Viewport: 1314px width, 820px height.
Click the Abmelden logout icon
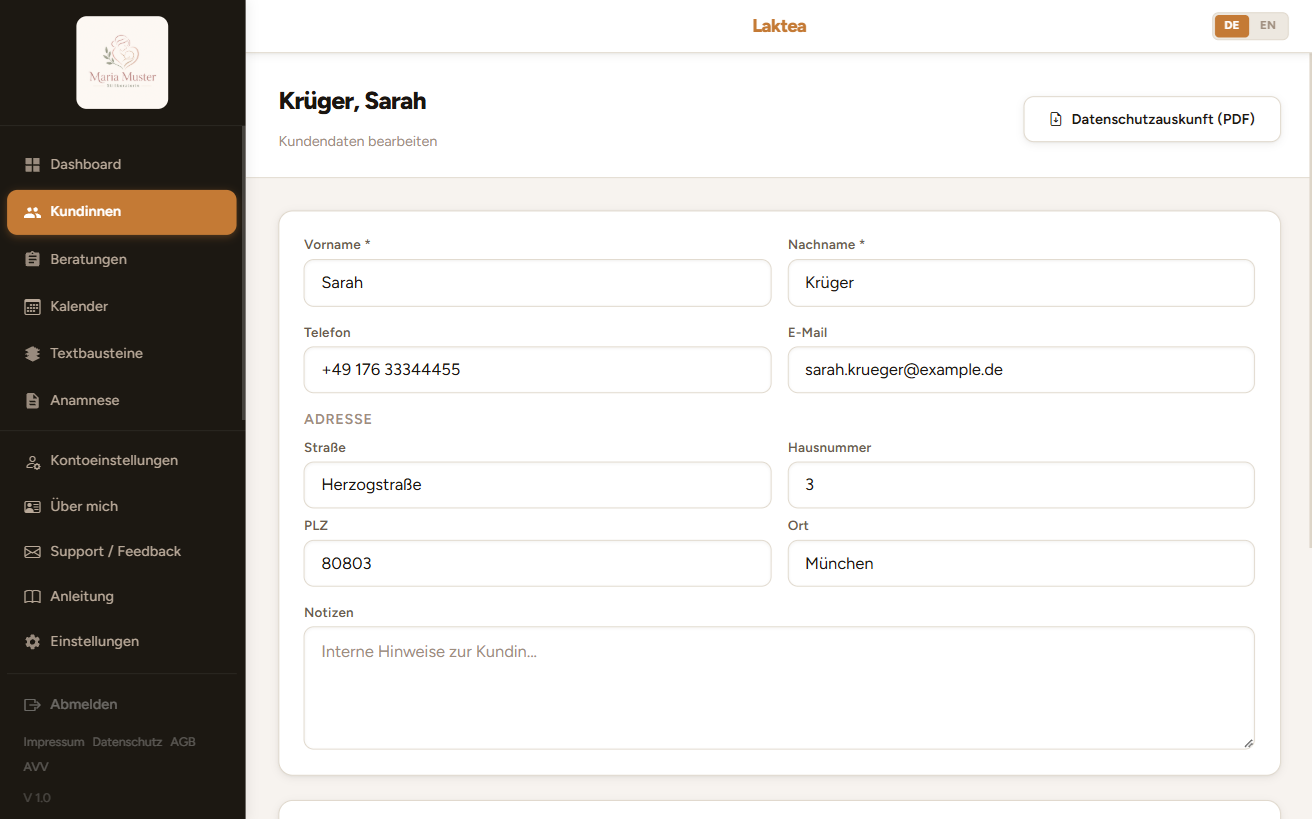tap(32, 705)
